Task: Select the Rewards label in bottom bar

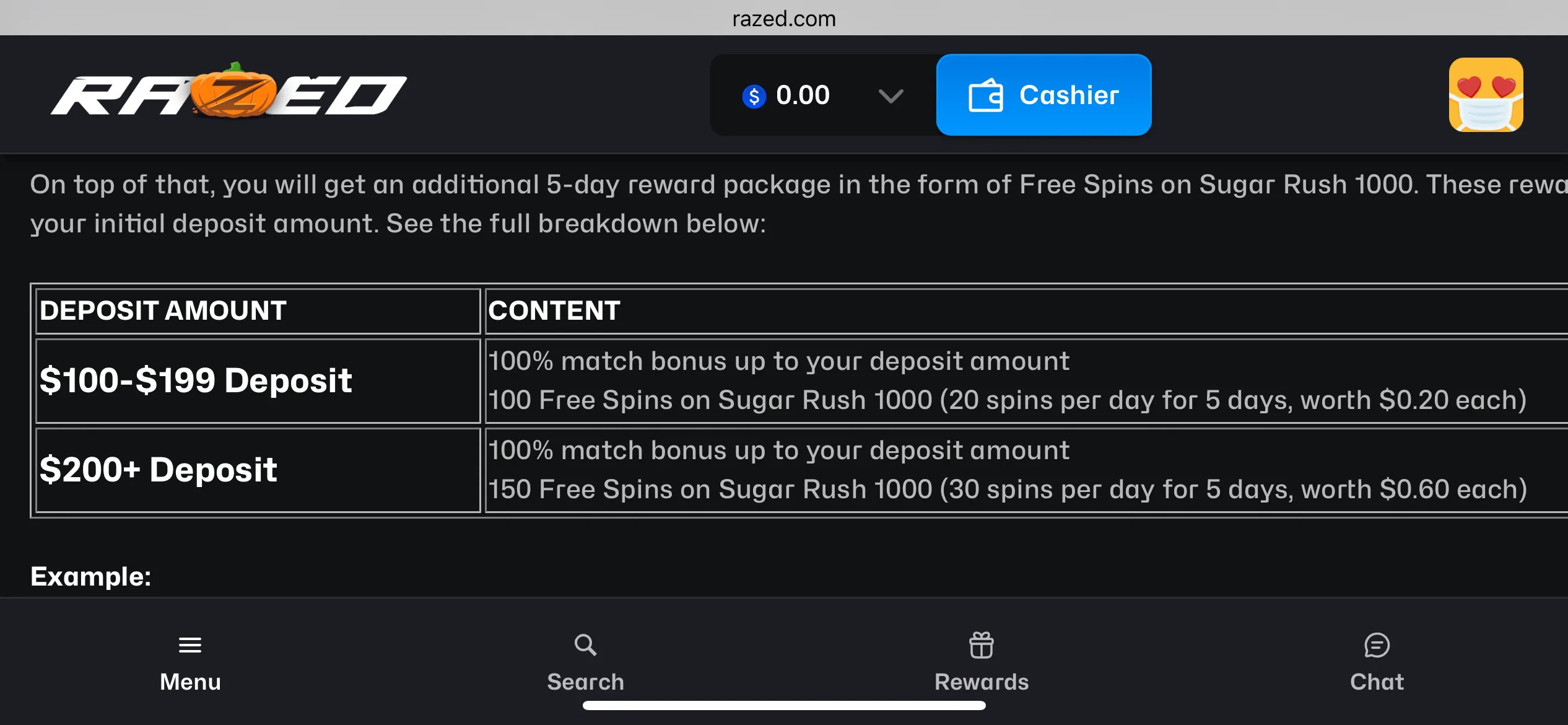Action: pyautogui.click(x=982, y=682)
